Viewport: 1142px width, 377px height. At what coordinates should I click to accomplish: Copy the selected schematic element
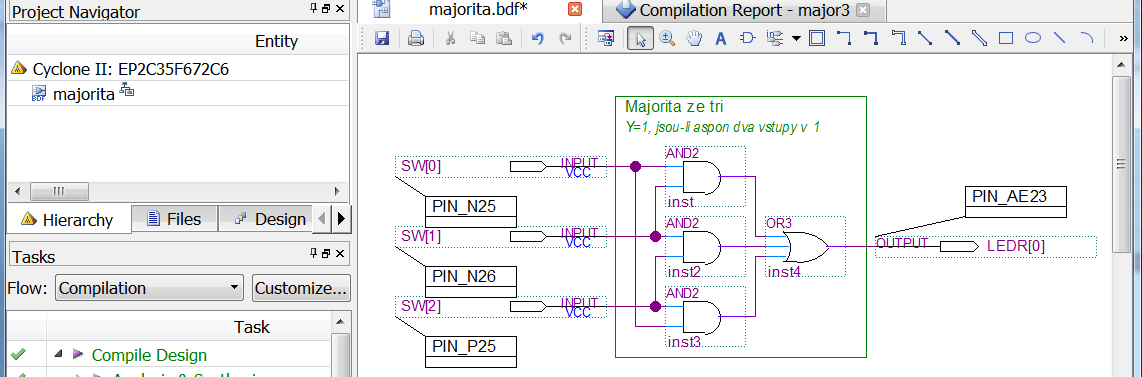pyautogui.click(x=477, y=39)
